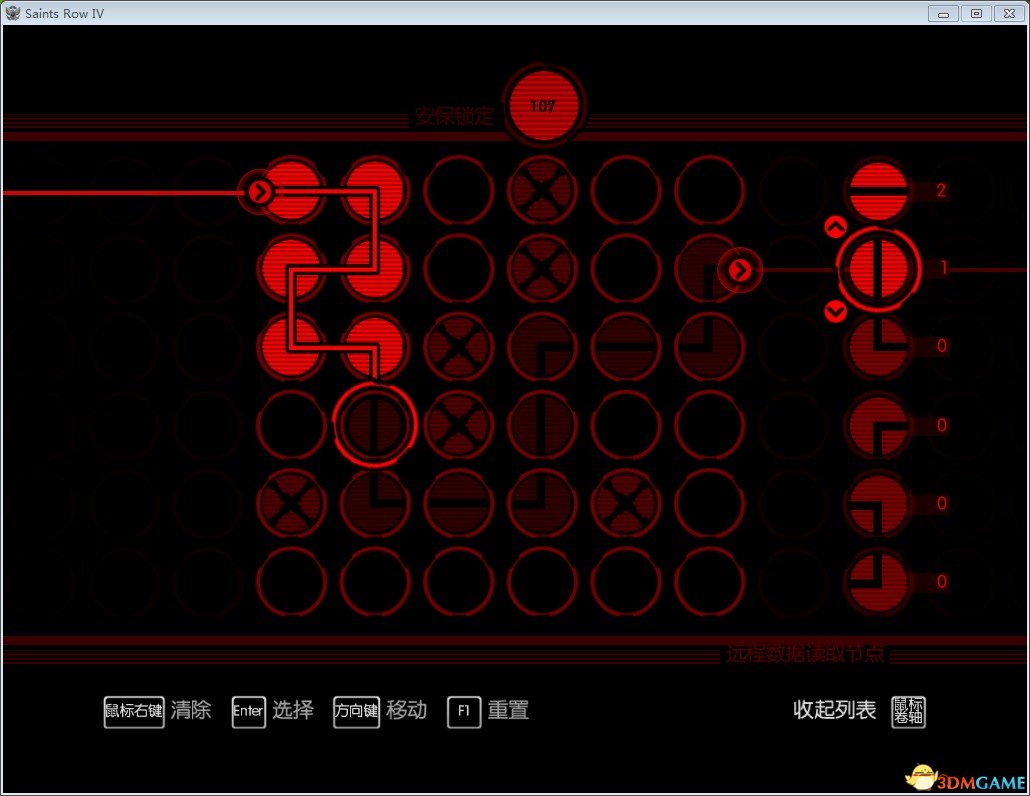This screenshot has height=796, width=1030.
Task: Click the F1 key hint
Action: tap(464, 712)
